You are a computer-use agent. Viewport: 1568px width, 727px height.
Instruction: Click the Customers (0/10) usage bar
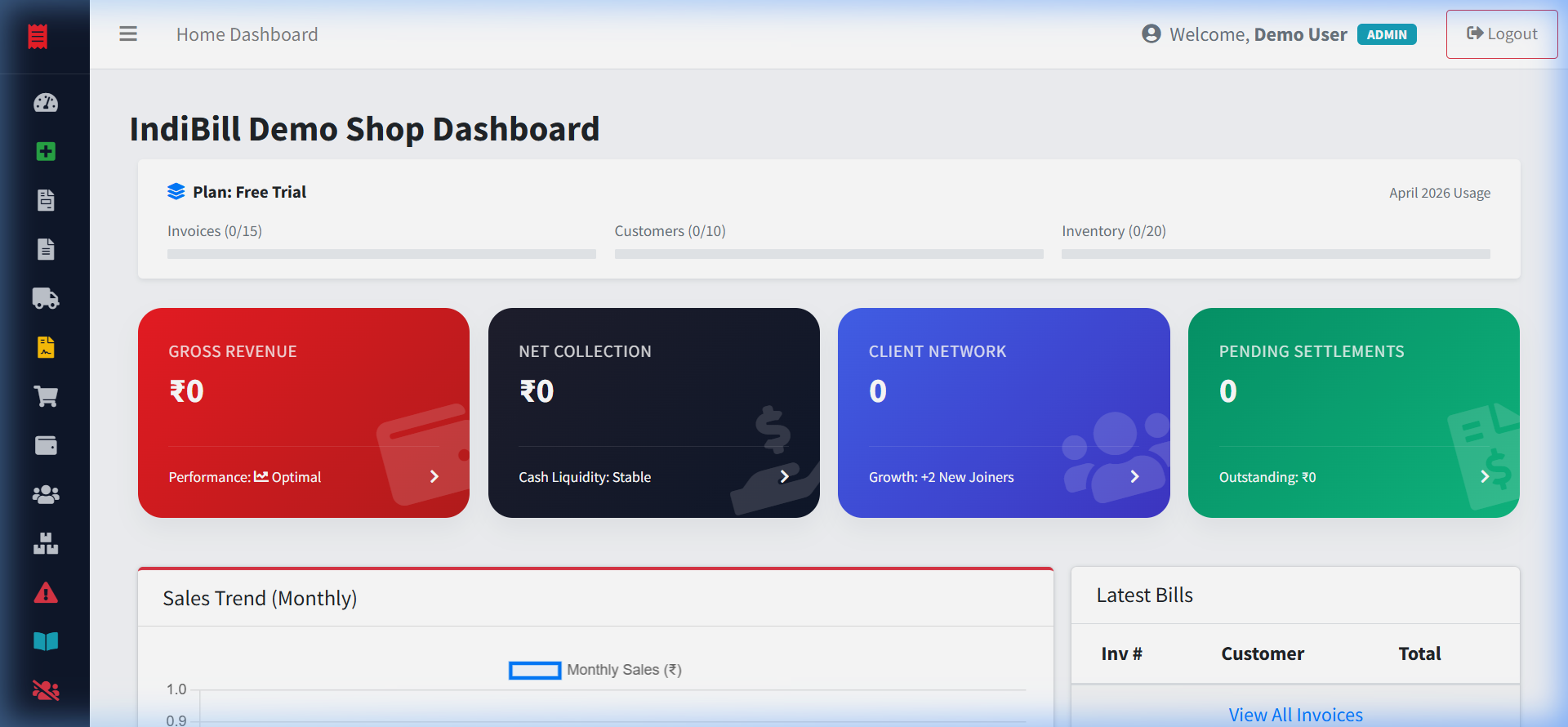829,254
